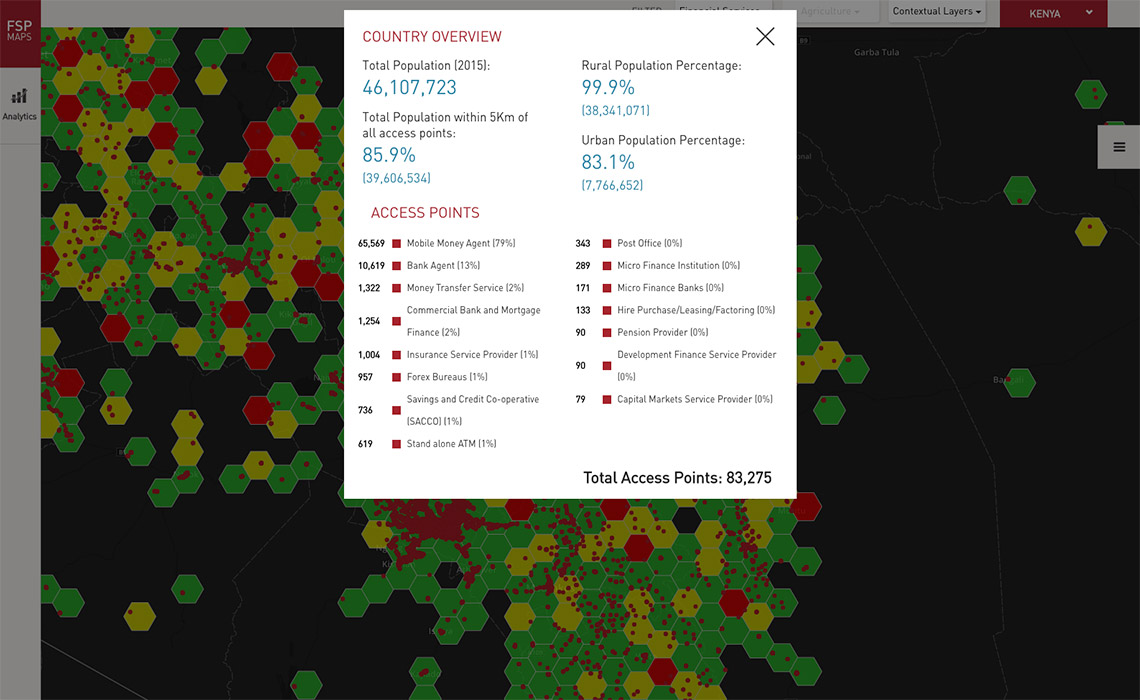Close the Country Overview popup

[x=765, y=36]
